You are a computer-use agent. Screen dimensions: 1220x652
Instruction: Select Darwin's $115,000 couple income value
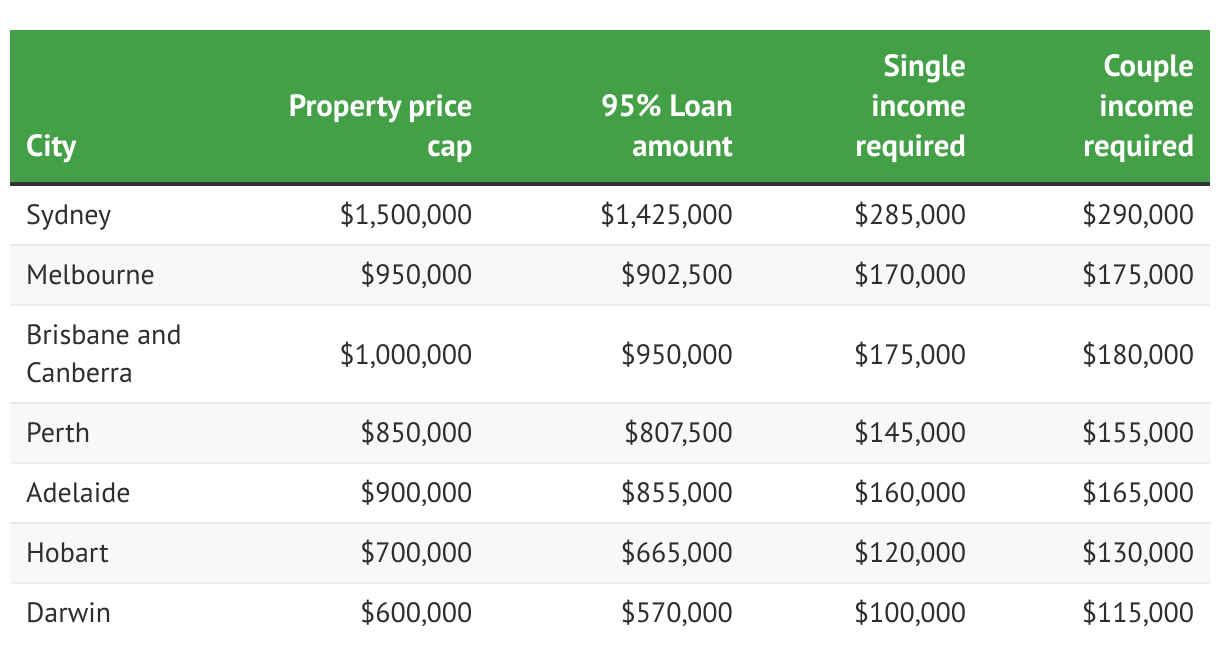click(x=1138, y=613)
